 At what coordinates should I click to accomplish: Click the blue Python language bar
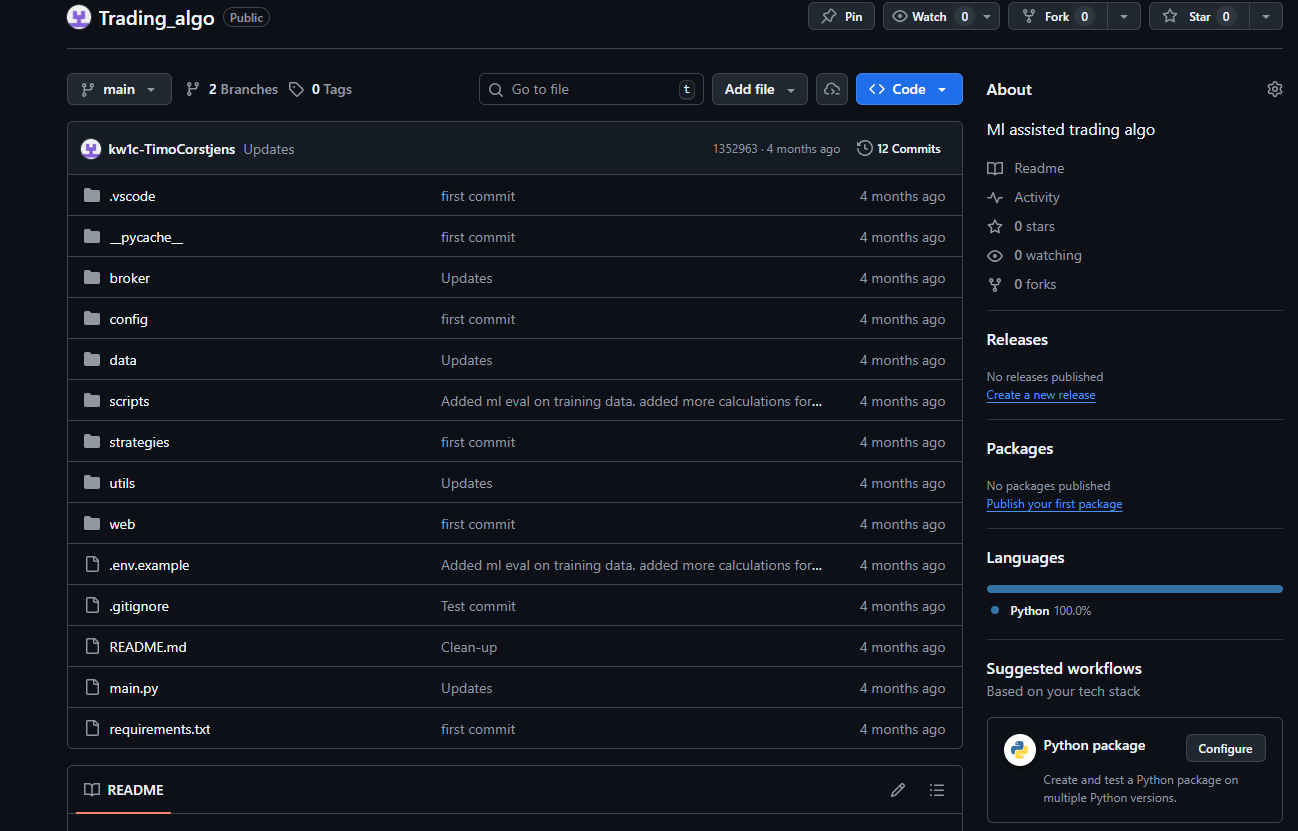pyautogui.click(x=1134, y=589)
